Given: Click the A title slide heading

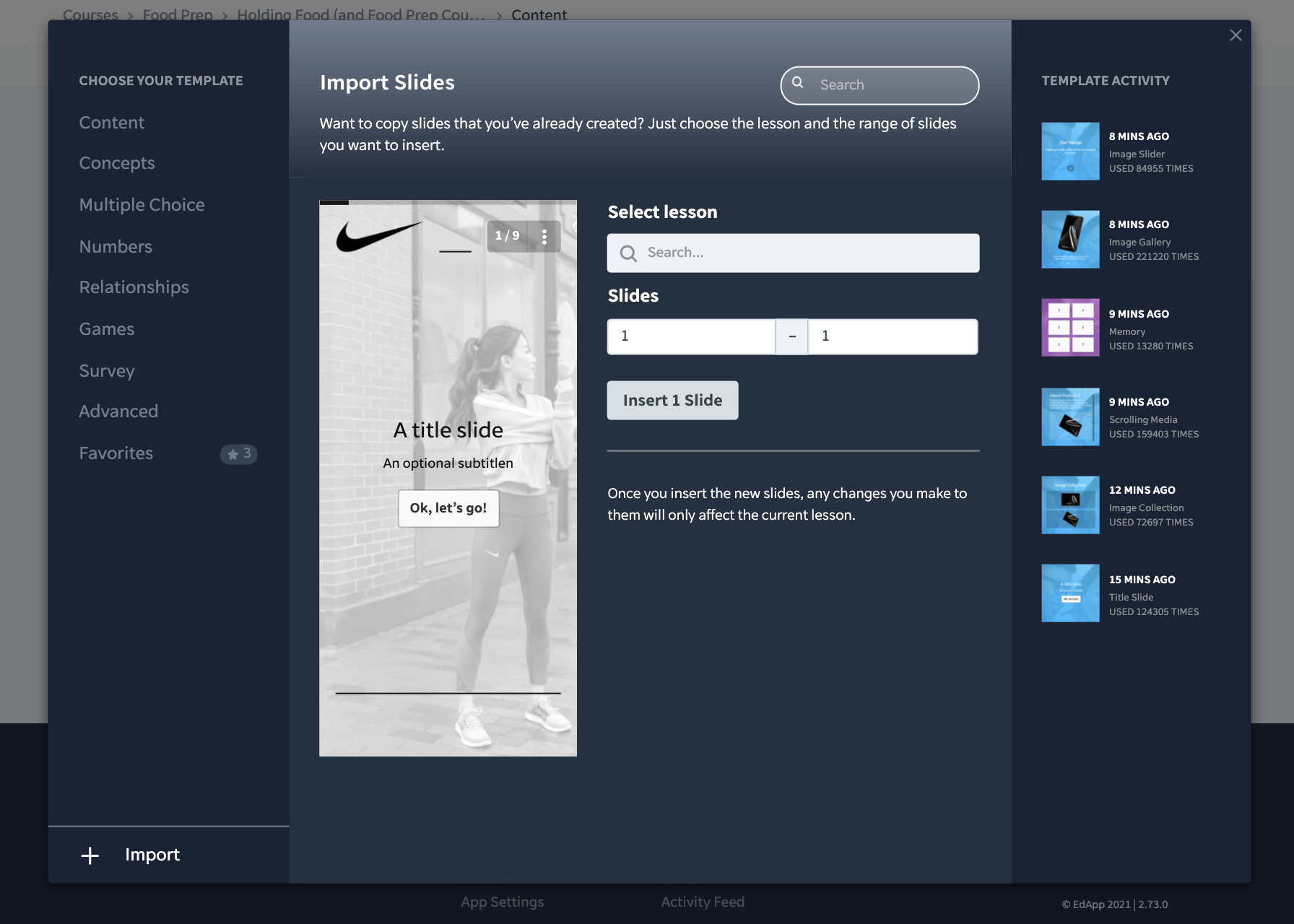Looking at the screenshot, I should pyautogui.click(x=448, y=430).
